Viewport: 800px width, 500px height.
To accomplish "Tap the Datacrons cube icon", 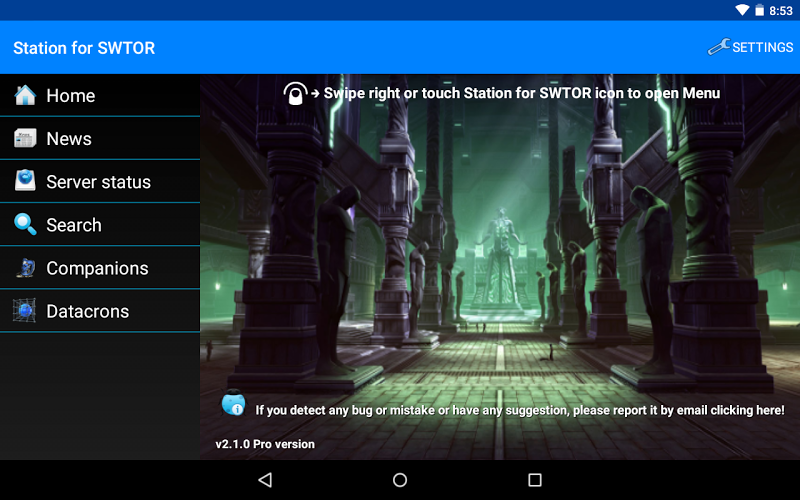I will click(24, 311).
